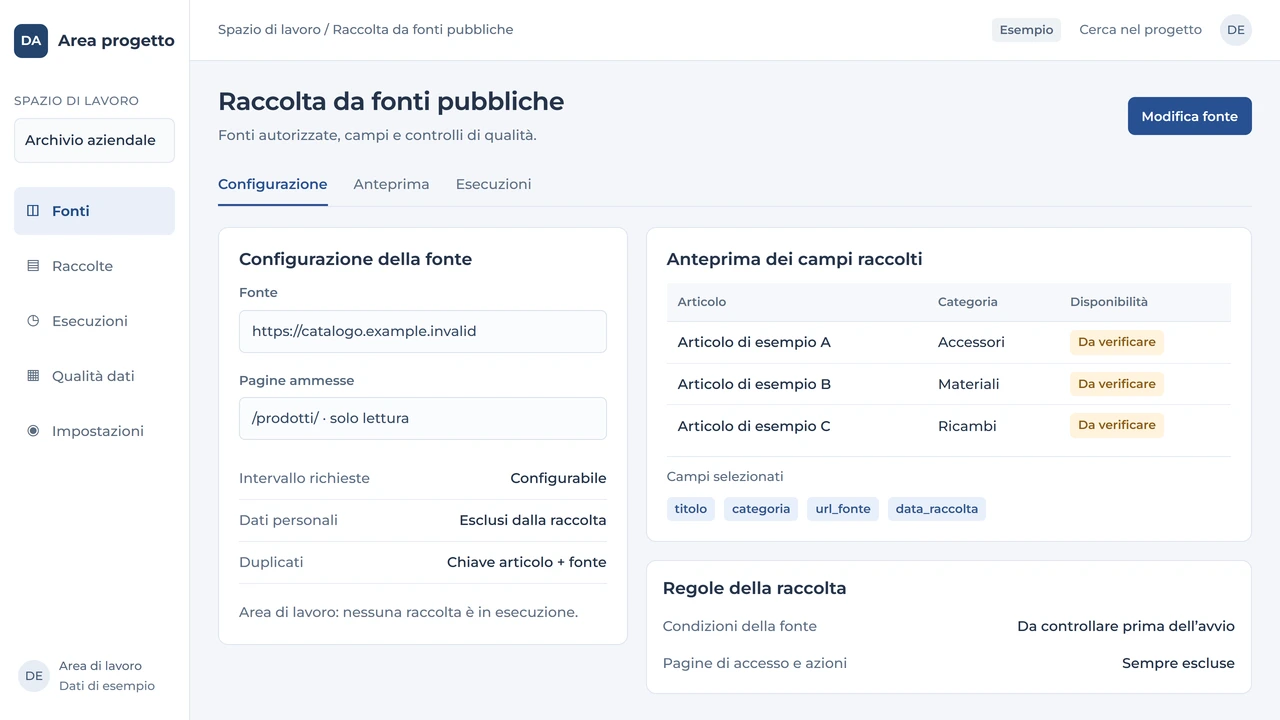Select row Articolo di esempio B

(x=949, y=384)
